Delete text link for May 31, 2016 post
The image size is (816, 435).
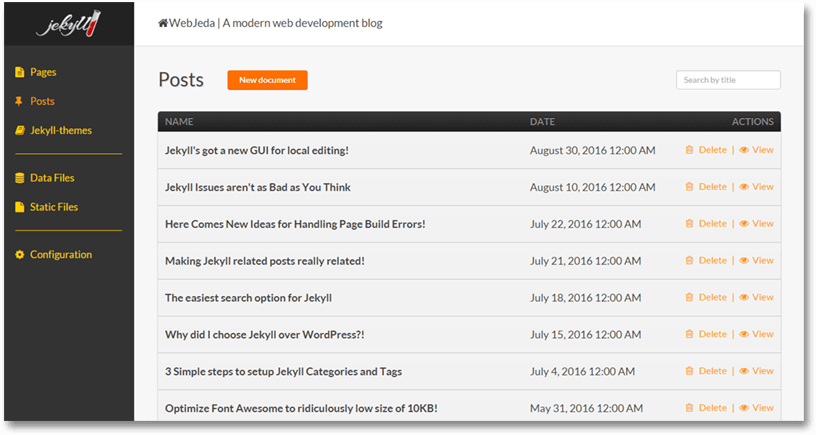click(712, 408)
